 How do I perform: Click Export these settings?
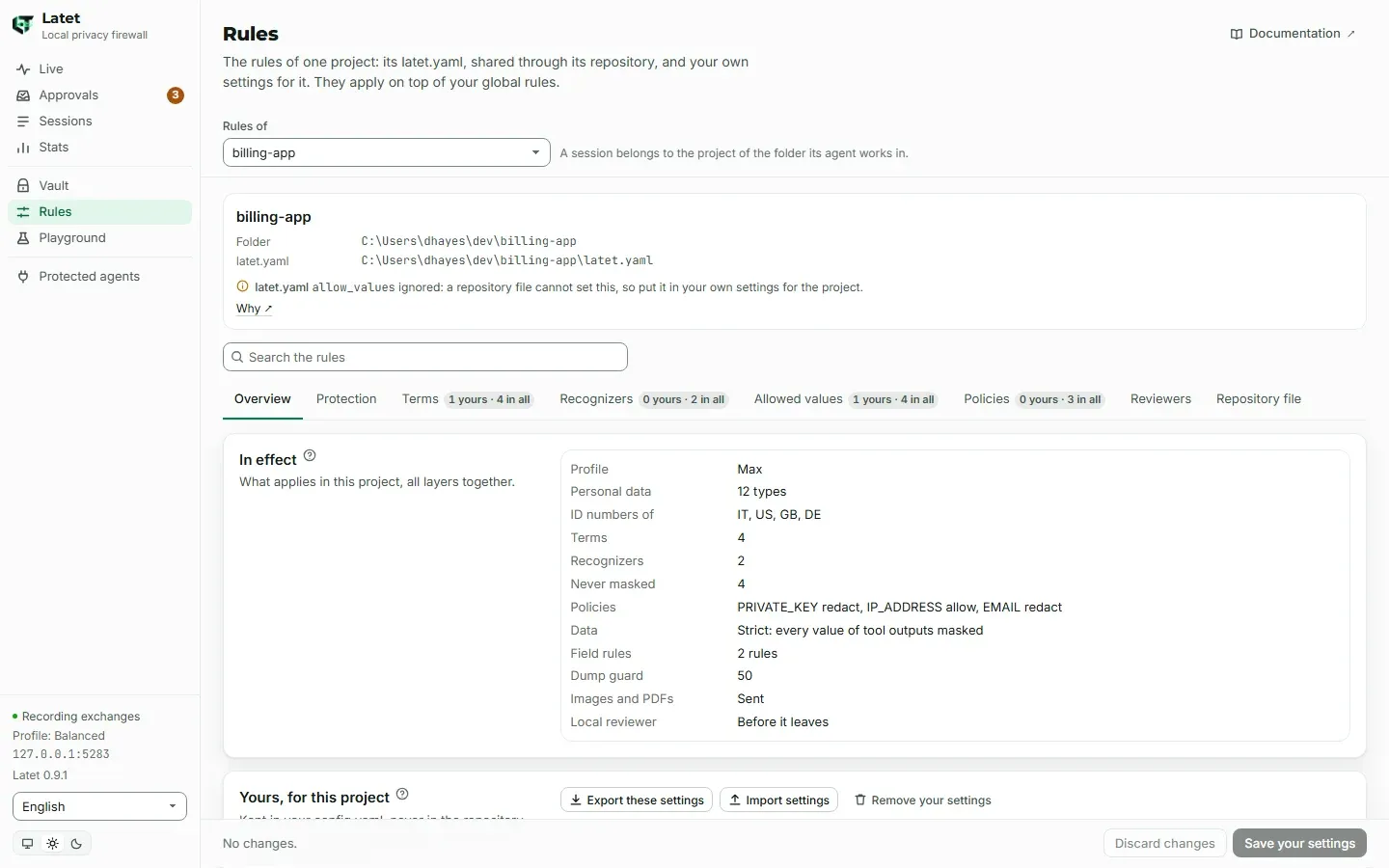coord(637,800)
